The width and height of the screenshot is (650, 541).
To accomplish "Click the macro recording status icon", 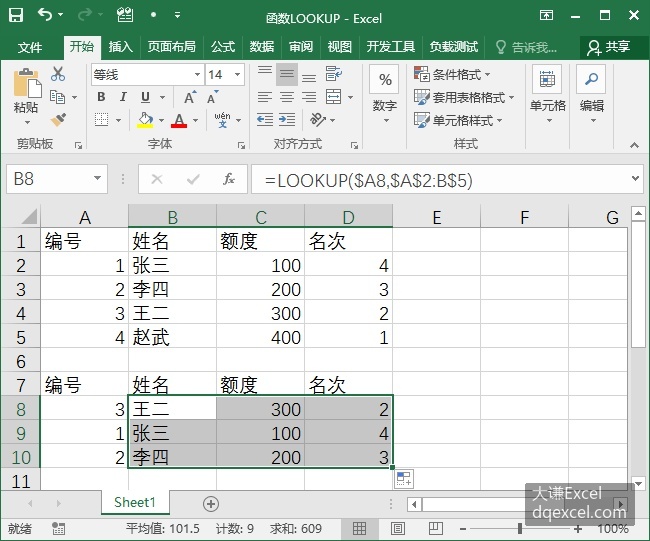I will tap(58, 529).
